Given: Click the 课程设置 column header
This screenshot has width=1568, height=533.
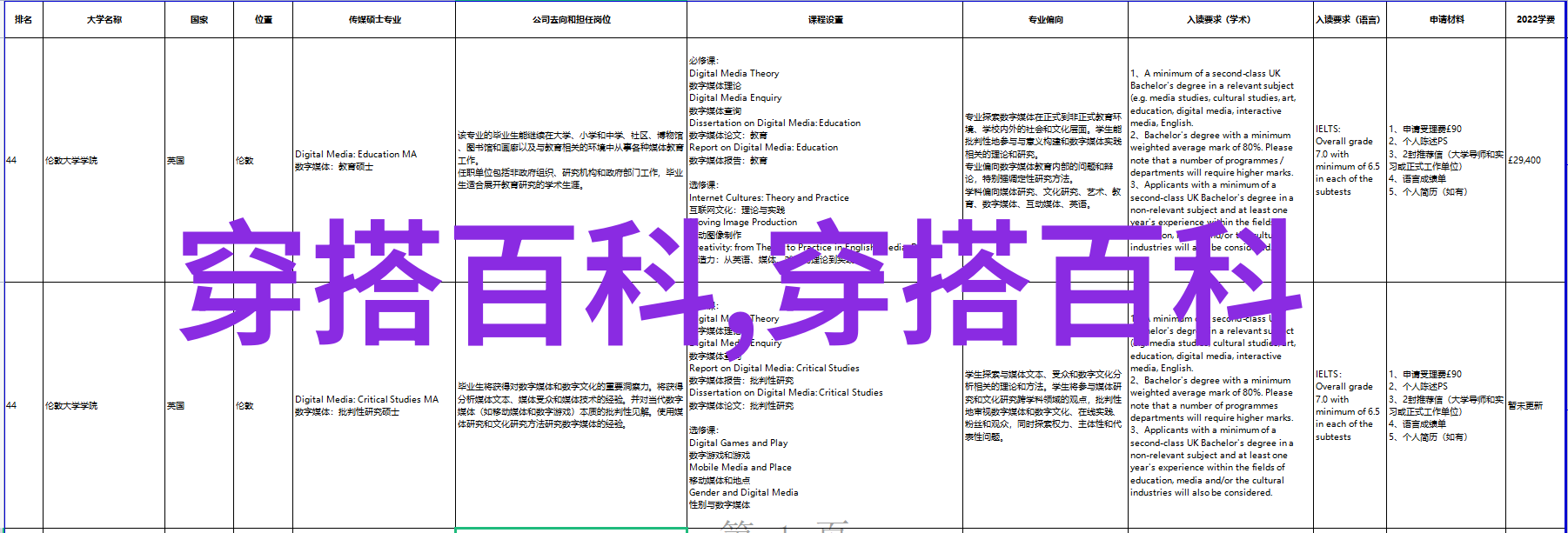Looking at the screenshot, I should point(825,19).
